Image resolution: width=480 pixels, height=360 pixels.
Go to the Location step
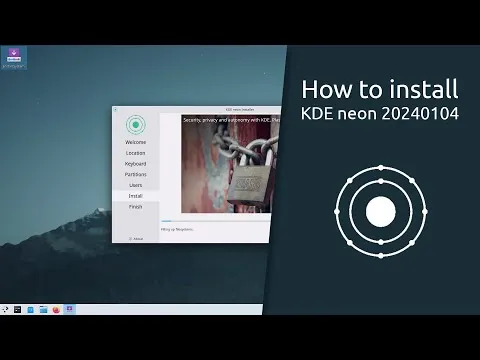pyautogui.click(x=135, y=153)
